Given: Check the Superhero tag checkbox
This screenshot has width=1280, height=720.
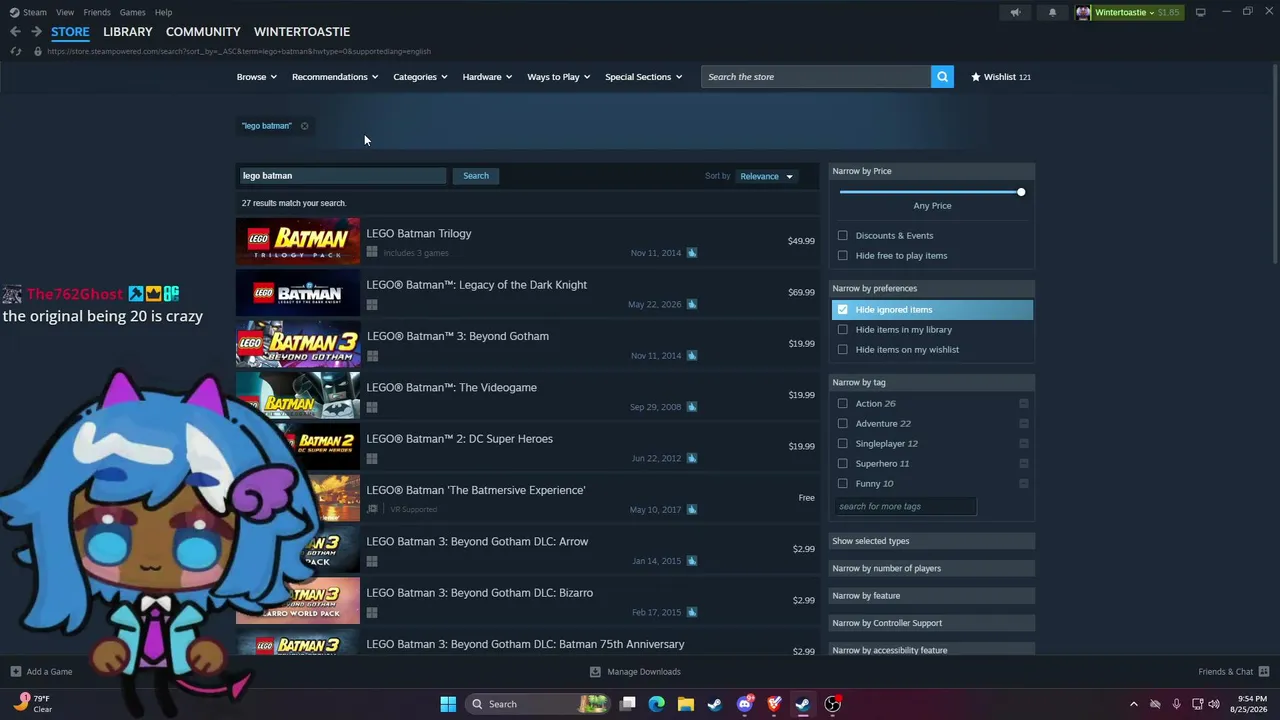Looking at the screenshot, I should (843, 464).
